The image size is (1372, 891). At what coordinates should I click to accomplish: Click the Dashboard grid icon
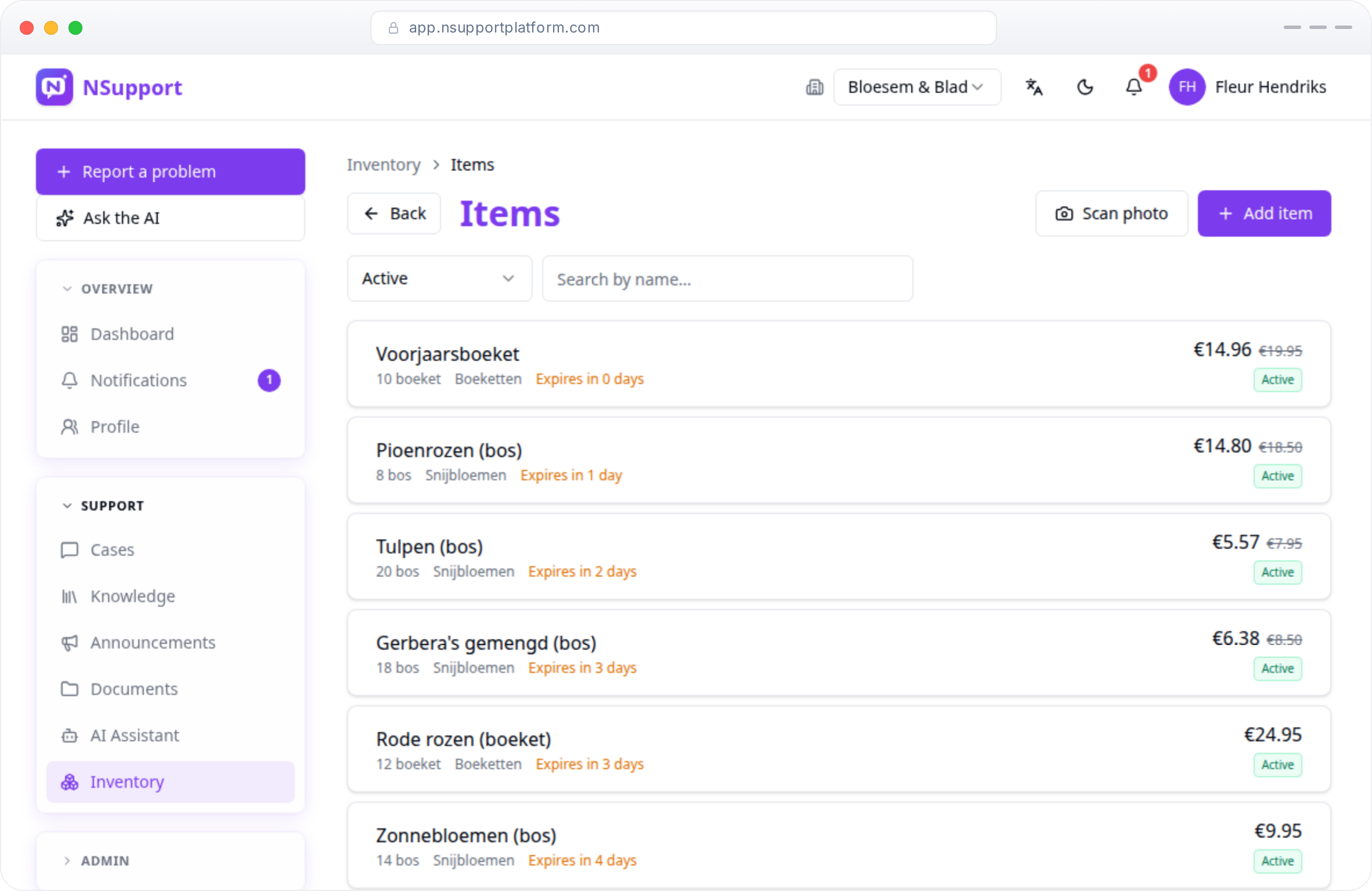(x=70, y=334)
